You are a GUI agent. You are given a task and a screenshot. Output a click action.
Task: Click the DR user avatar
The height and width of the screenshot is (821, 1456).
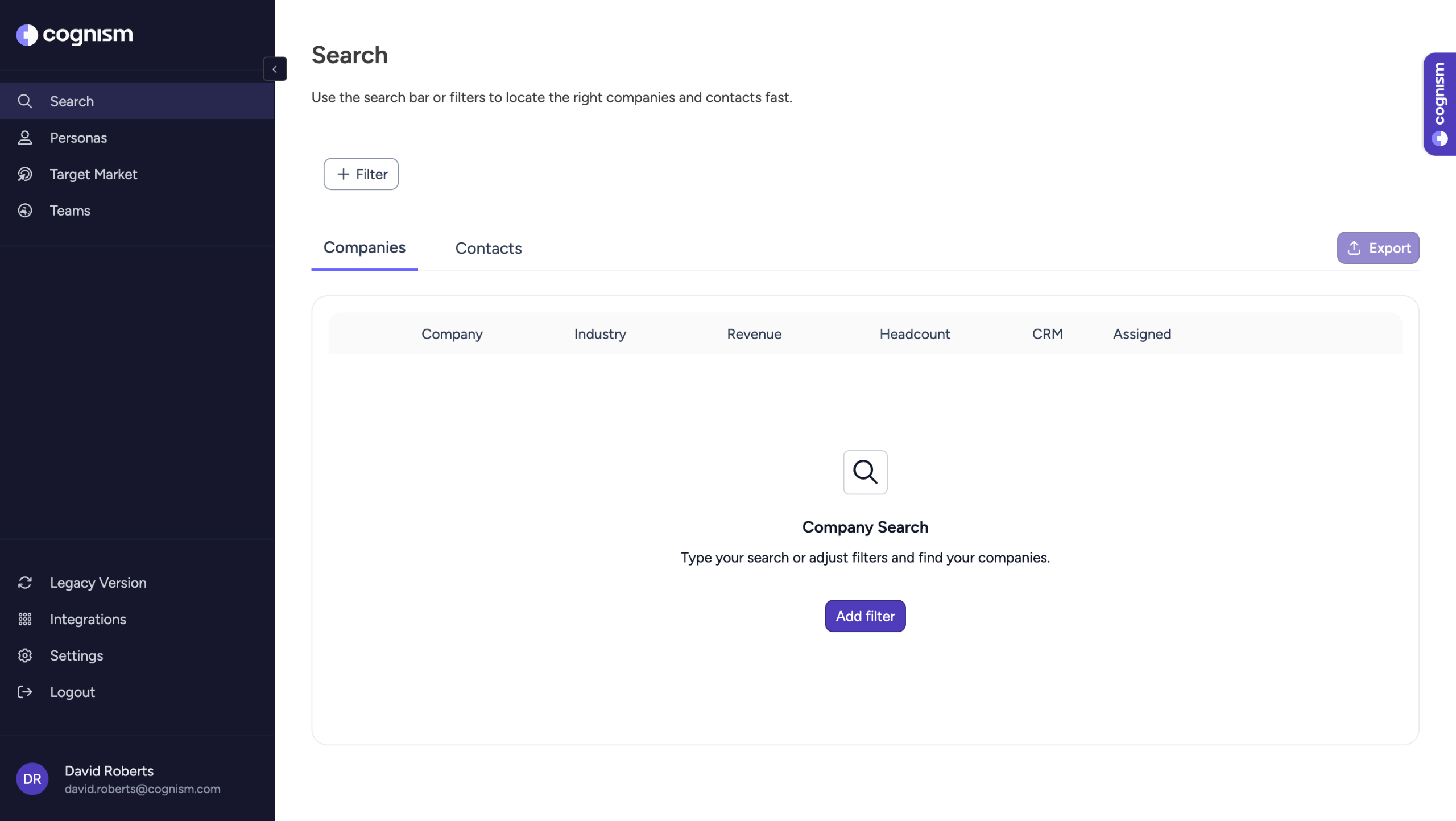32,779
